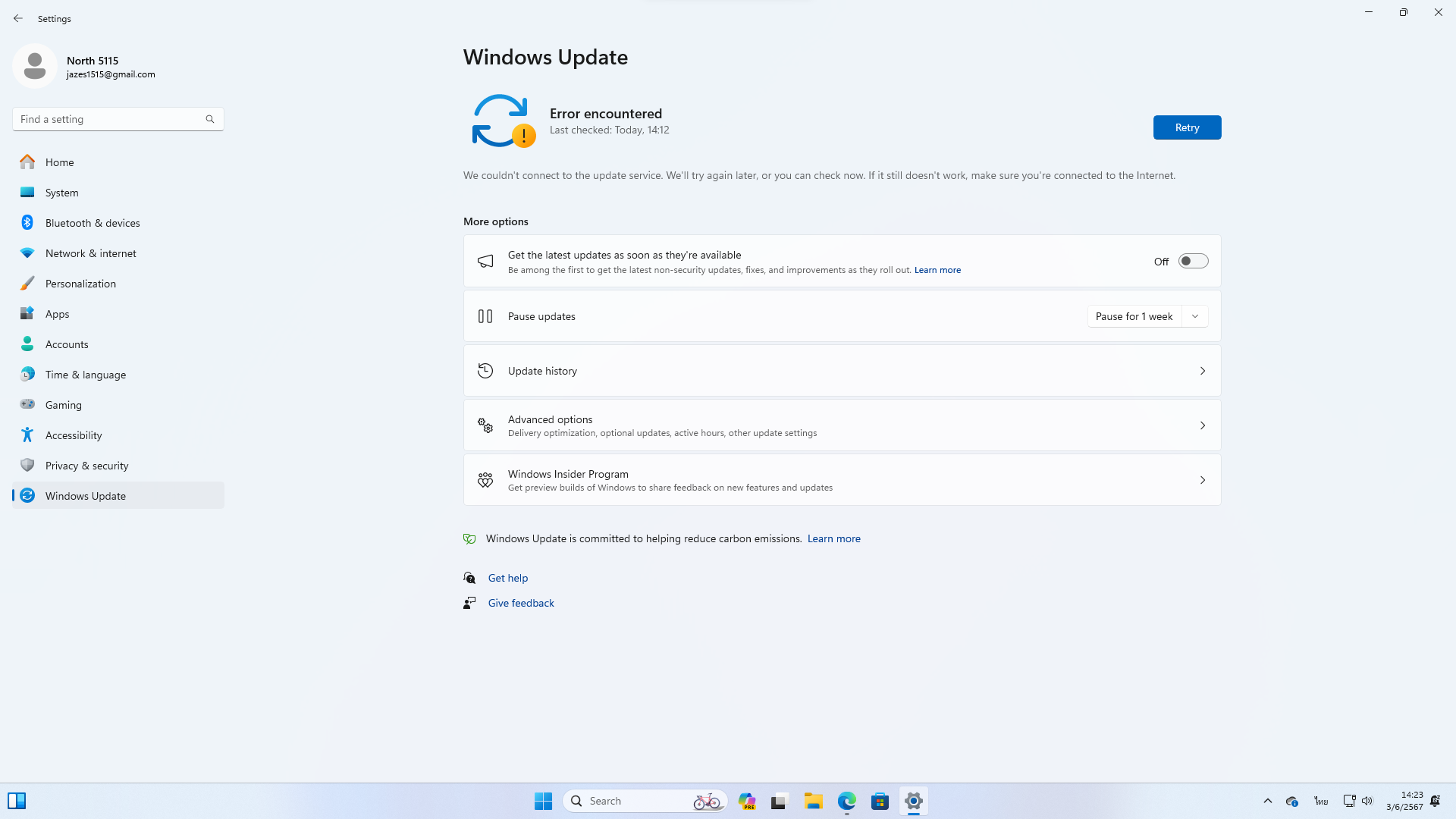Viewport: 1456px width, 819px height.
Task: Open System settings page
Action: click(118, 192)
